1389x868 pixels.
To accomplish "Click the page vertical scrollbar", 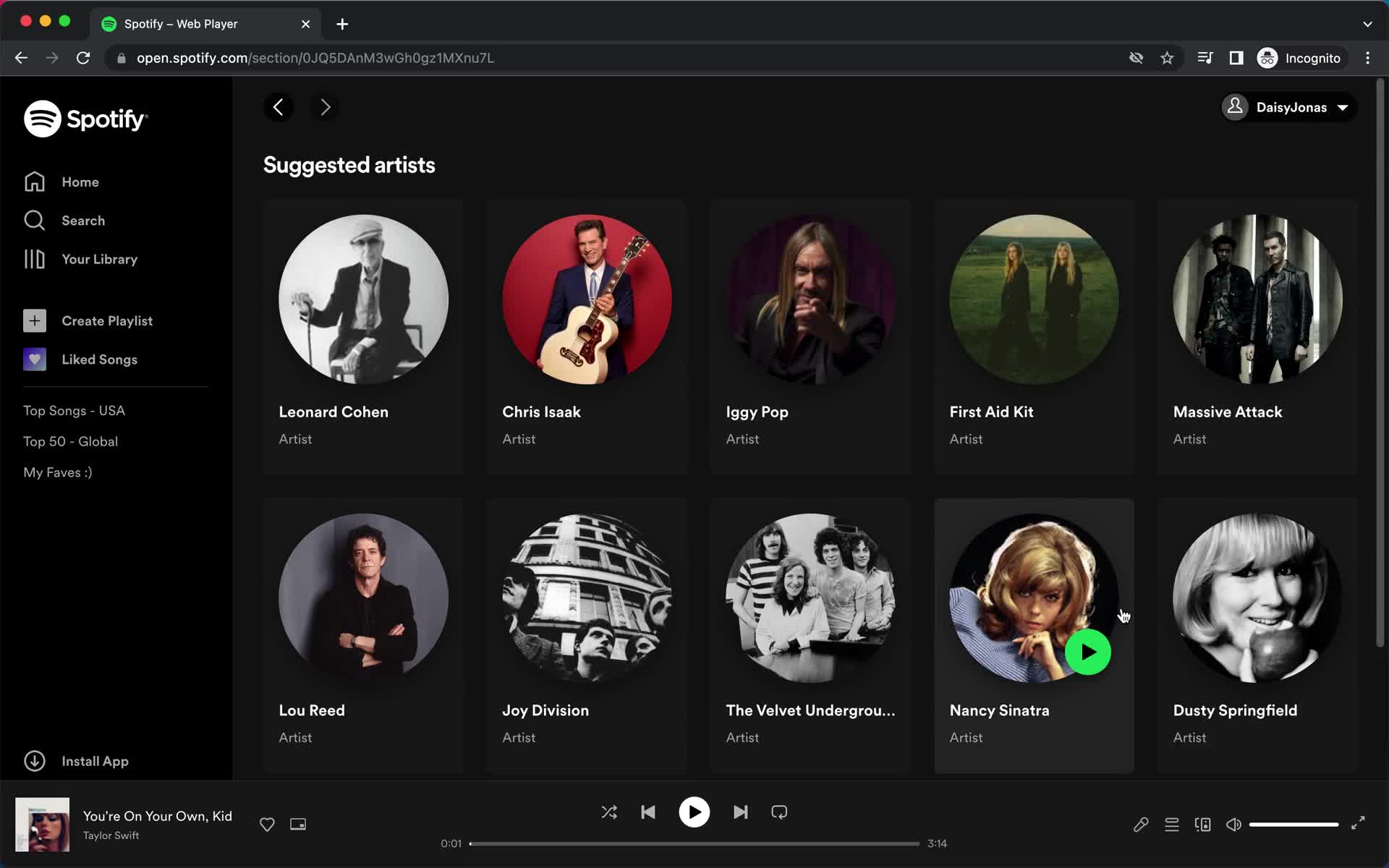I will [x=1380, y=362].
